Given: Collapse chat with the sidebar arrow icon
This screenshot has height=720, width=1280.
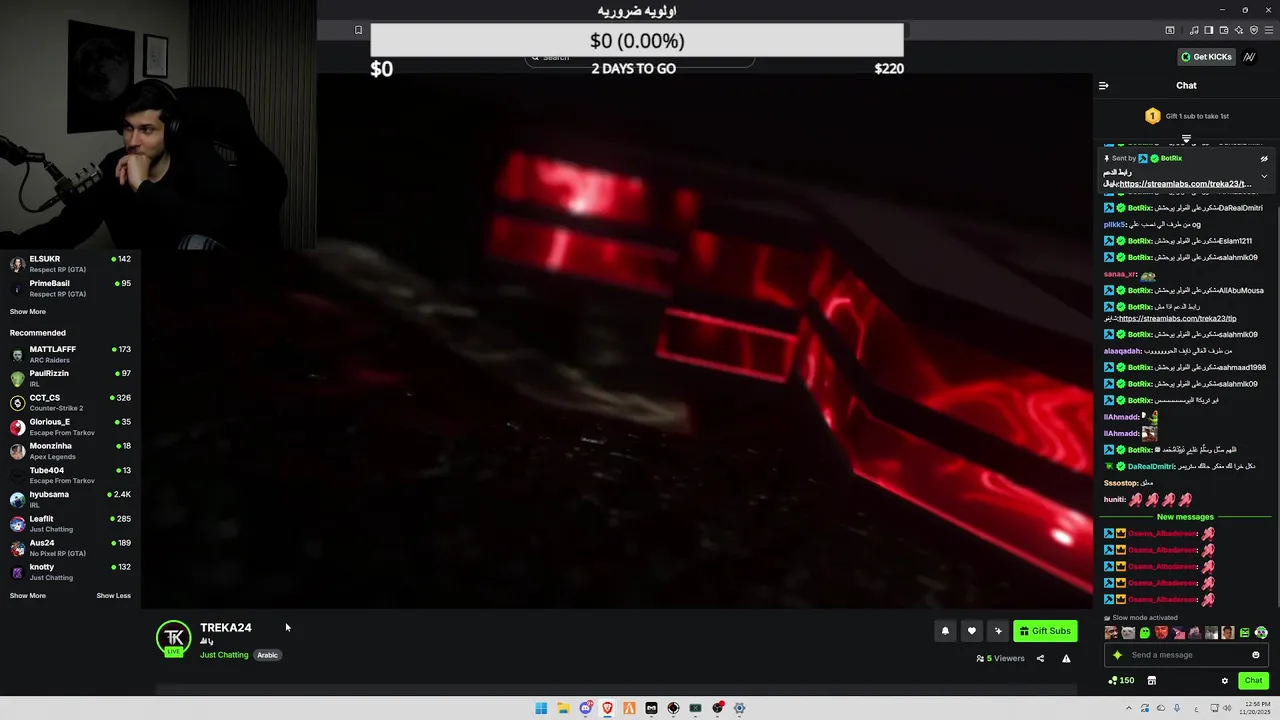Looking at the screenshot, I should pos(1103,86).
